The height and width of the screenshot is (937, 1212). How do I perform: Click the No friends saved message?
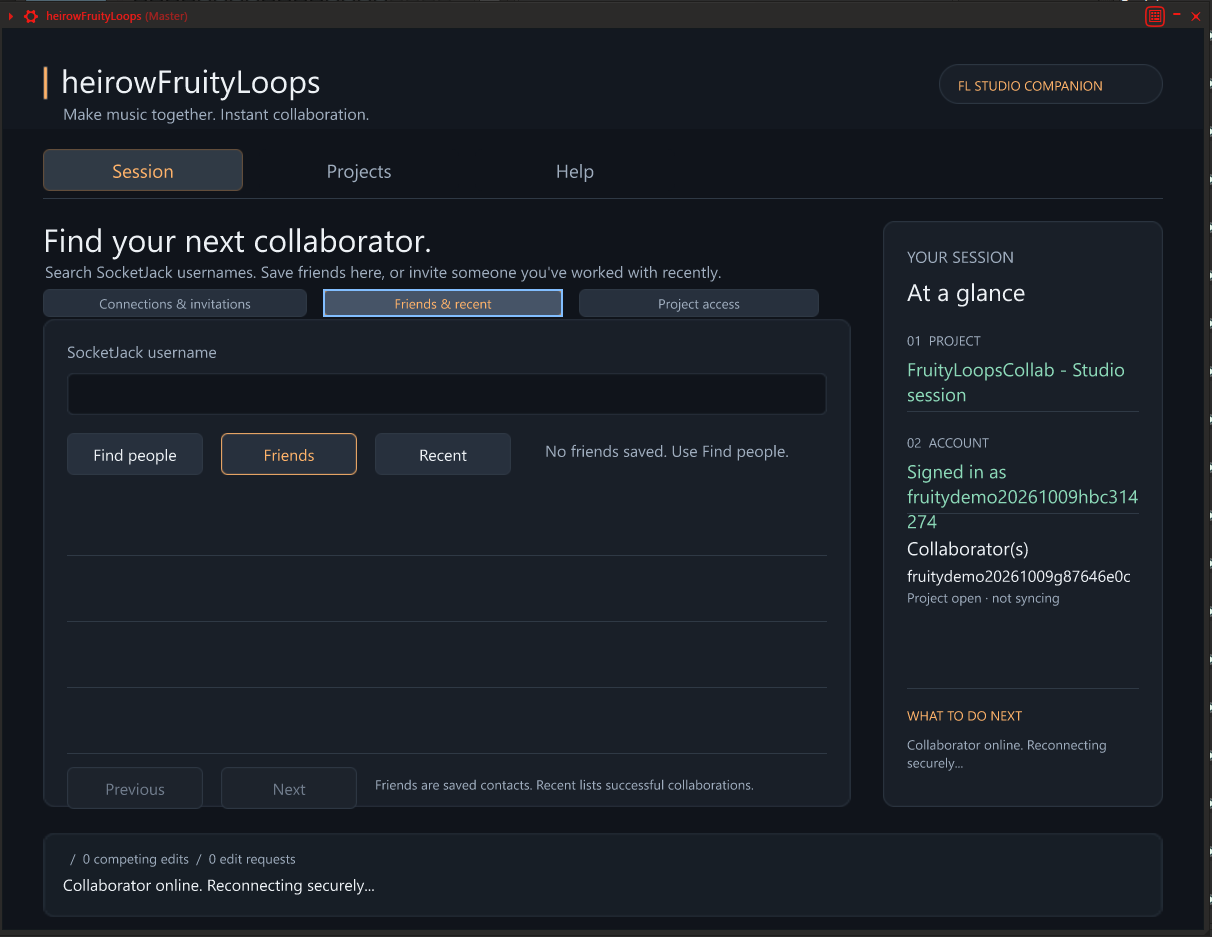667,452
